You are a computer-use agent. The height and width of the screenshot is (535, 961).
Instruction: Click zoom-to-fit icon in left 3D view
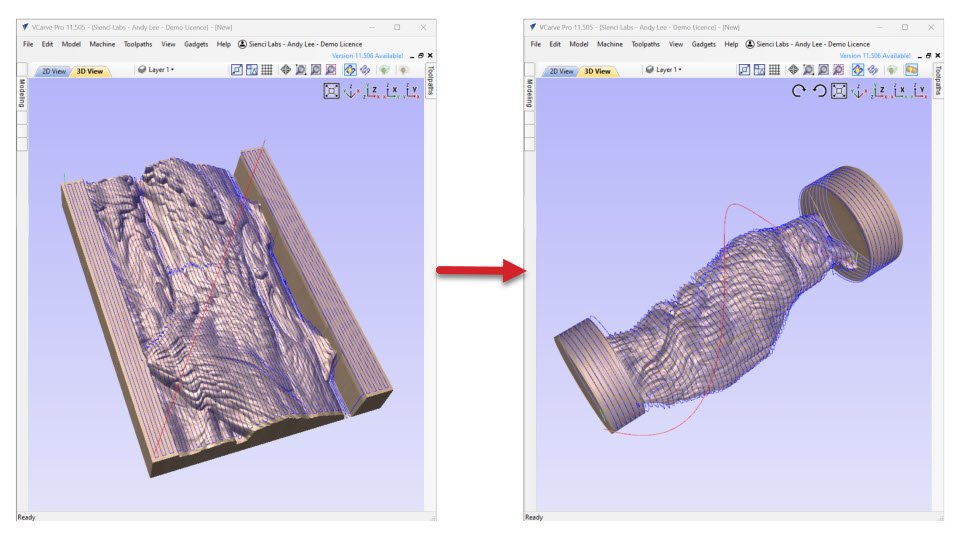(x=331, y=91)
